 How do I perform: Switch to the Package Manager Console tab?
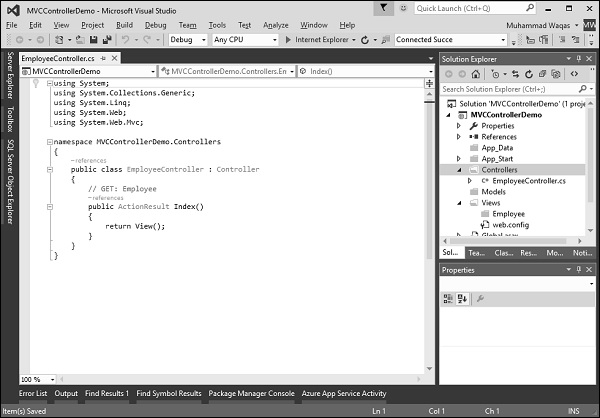(251, 393)
